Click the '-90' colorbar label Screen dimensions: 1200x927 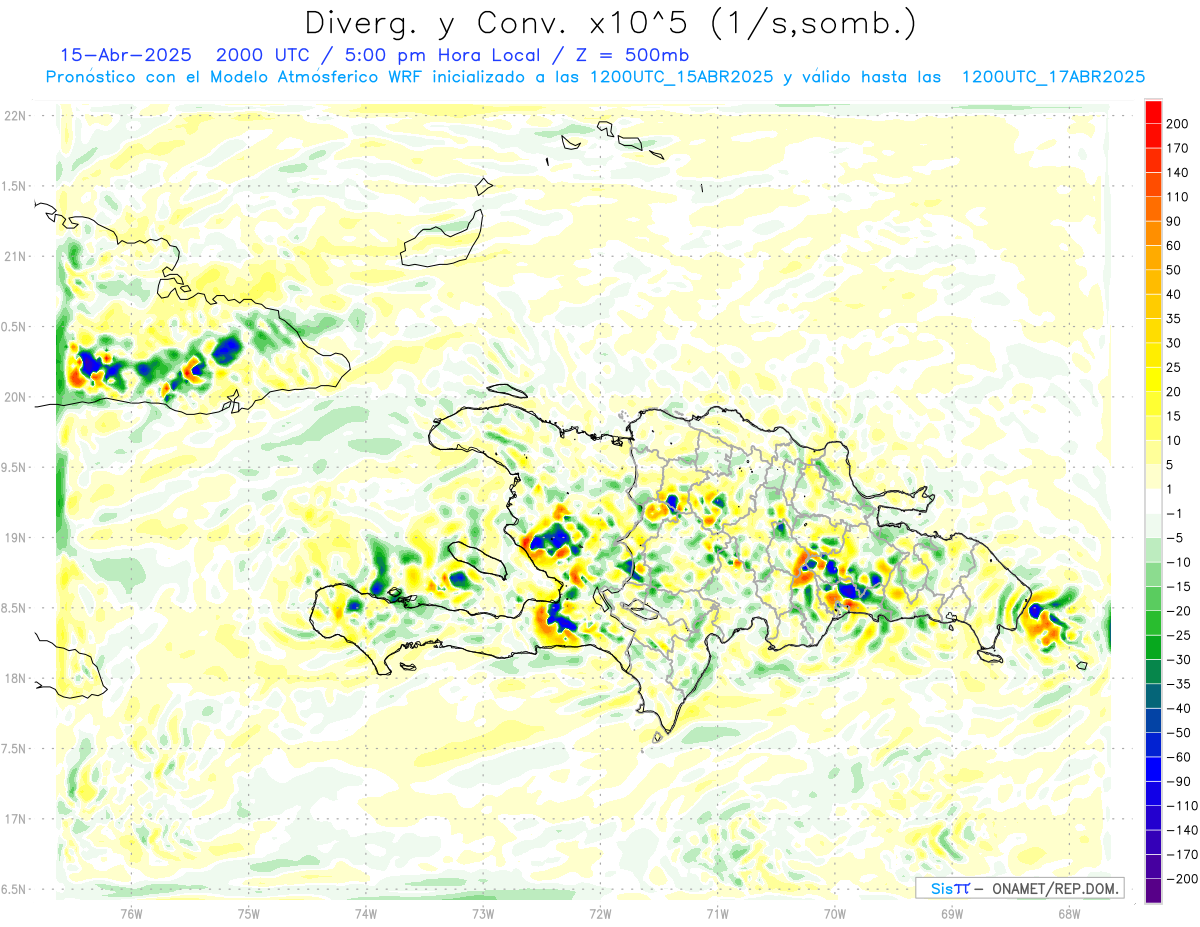click(x=1177, y=781)
